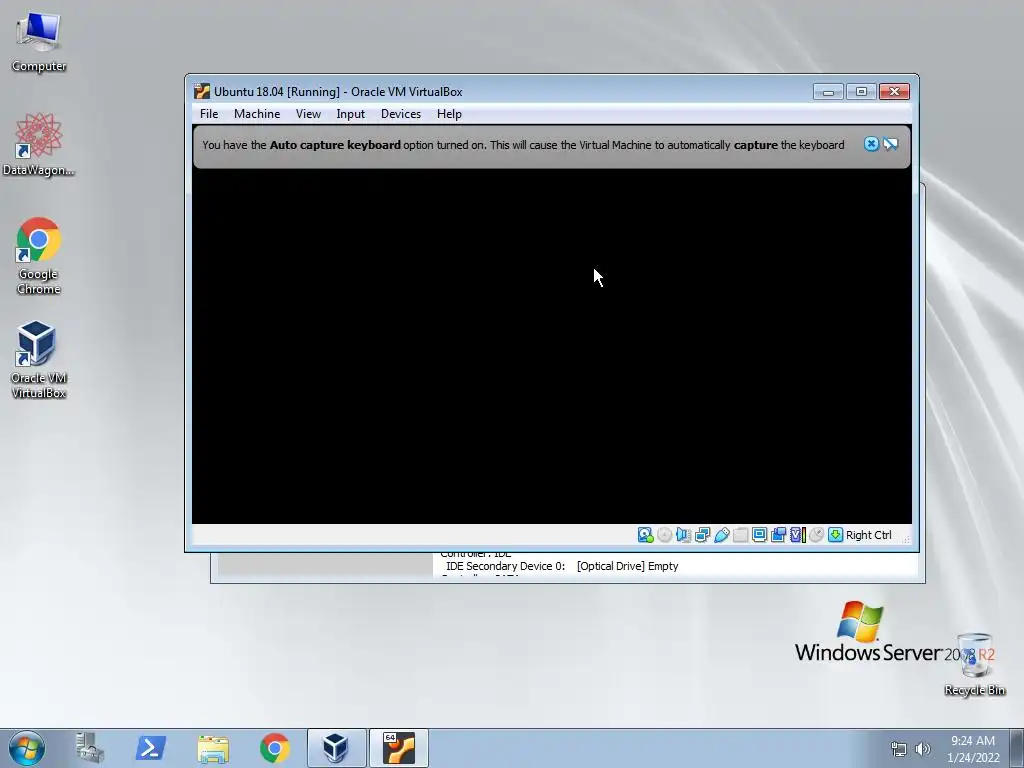Click the VM window resize grip

pyautogui.click(x=906, y=539)
